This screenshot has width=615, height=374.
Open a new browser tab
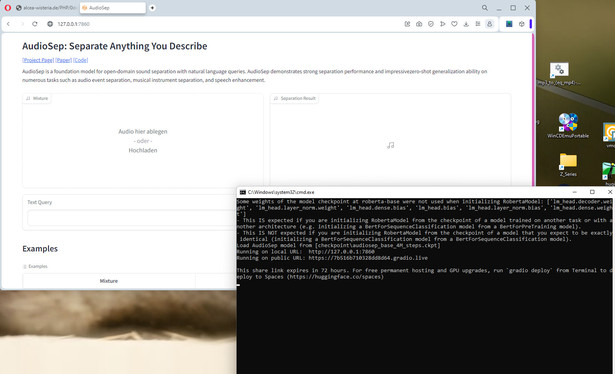click(x=152, y=7)
